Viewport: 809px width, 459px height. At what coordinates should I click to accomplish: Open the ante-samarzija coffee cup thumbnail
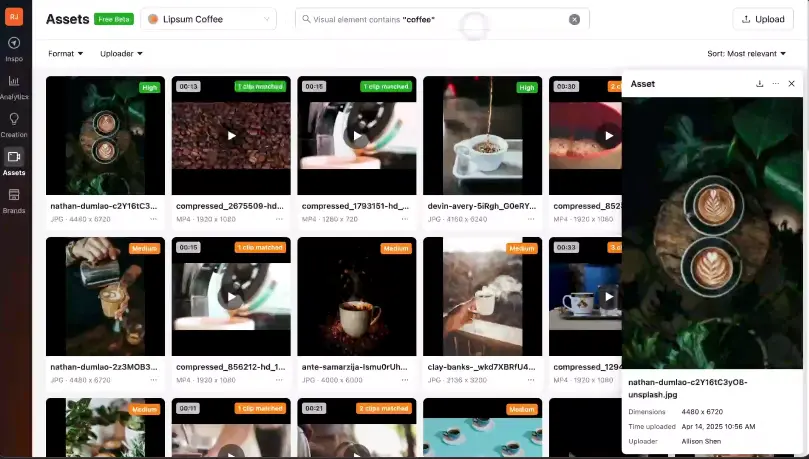tap(357, 296)
